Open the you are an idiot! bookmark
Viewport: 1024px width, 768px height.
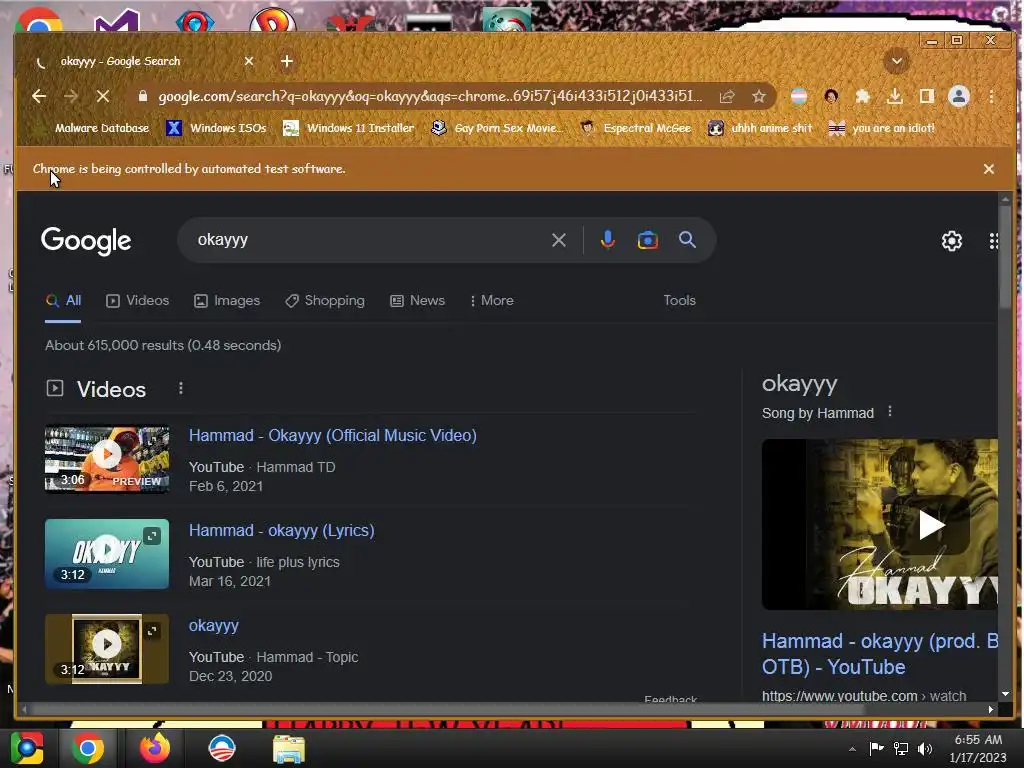(882, 128)
